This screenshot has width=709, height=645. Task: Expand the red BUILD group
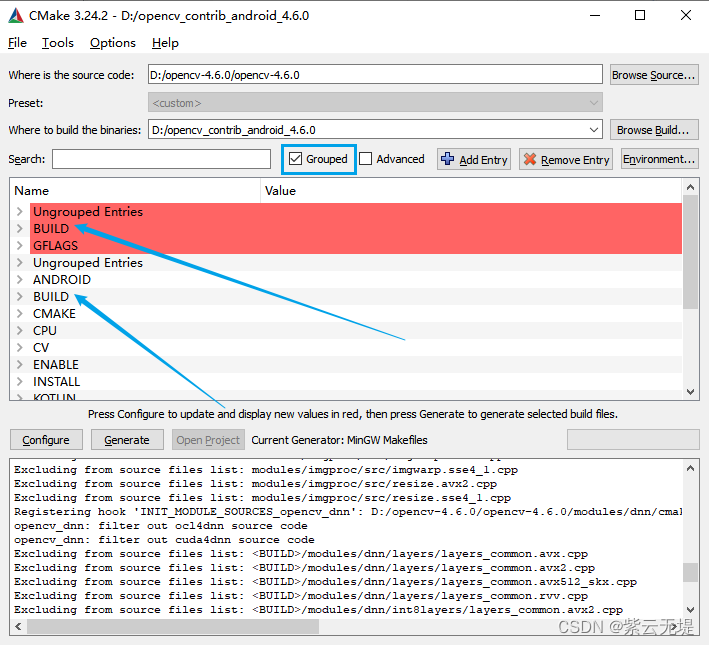pos(19,228)
